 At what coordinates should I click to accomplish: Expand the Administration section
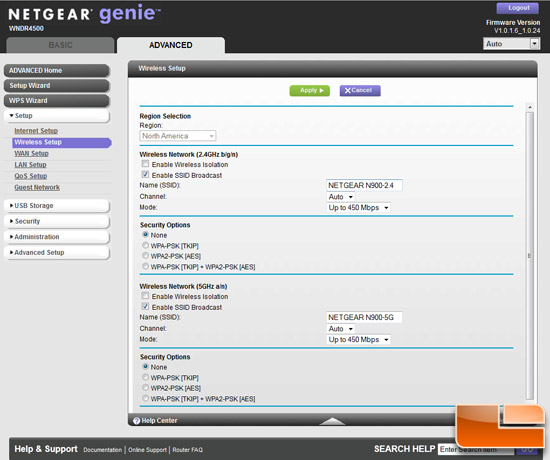(x=57, y=237)
